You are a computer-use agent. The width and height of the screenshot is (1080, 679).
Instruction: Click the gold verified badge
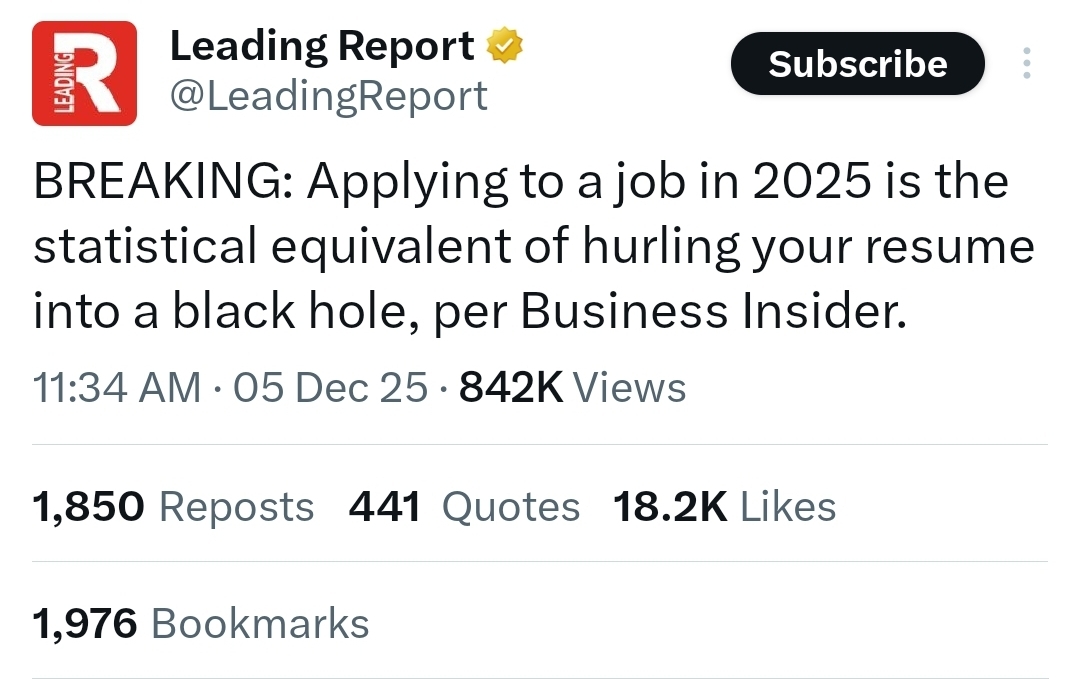pyautogui.click(x=505, y=46)
